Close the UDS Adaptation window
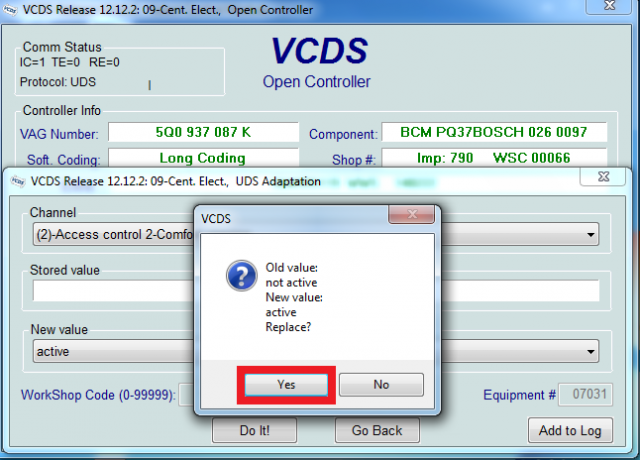 click(x=603, y=177)
